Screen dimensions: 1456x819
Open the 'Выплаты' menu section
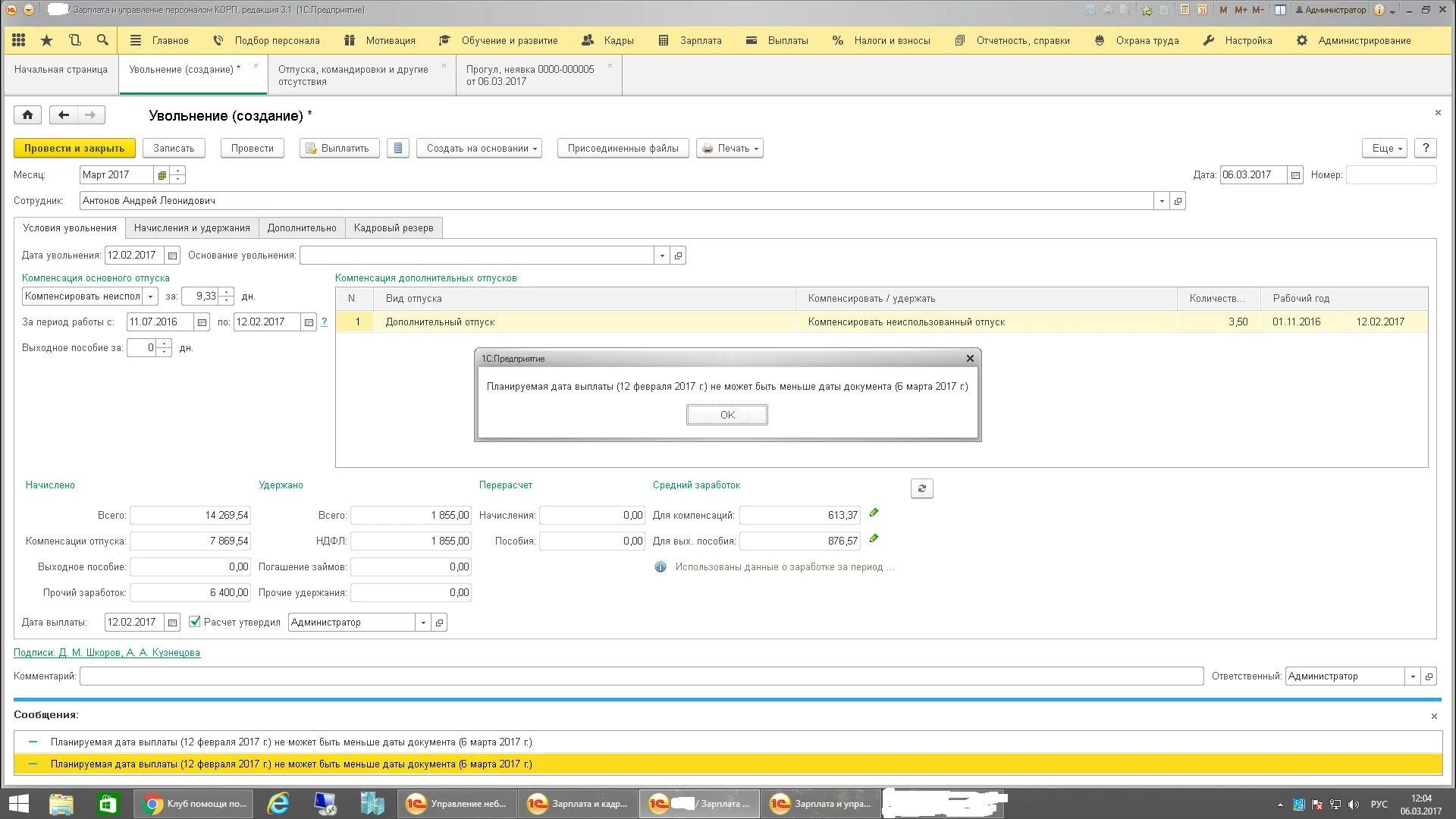point(777,40)
